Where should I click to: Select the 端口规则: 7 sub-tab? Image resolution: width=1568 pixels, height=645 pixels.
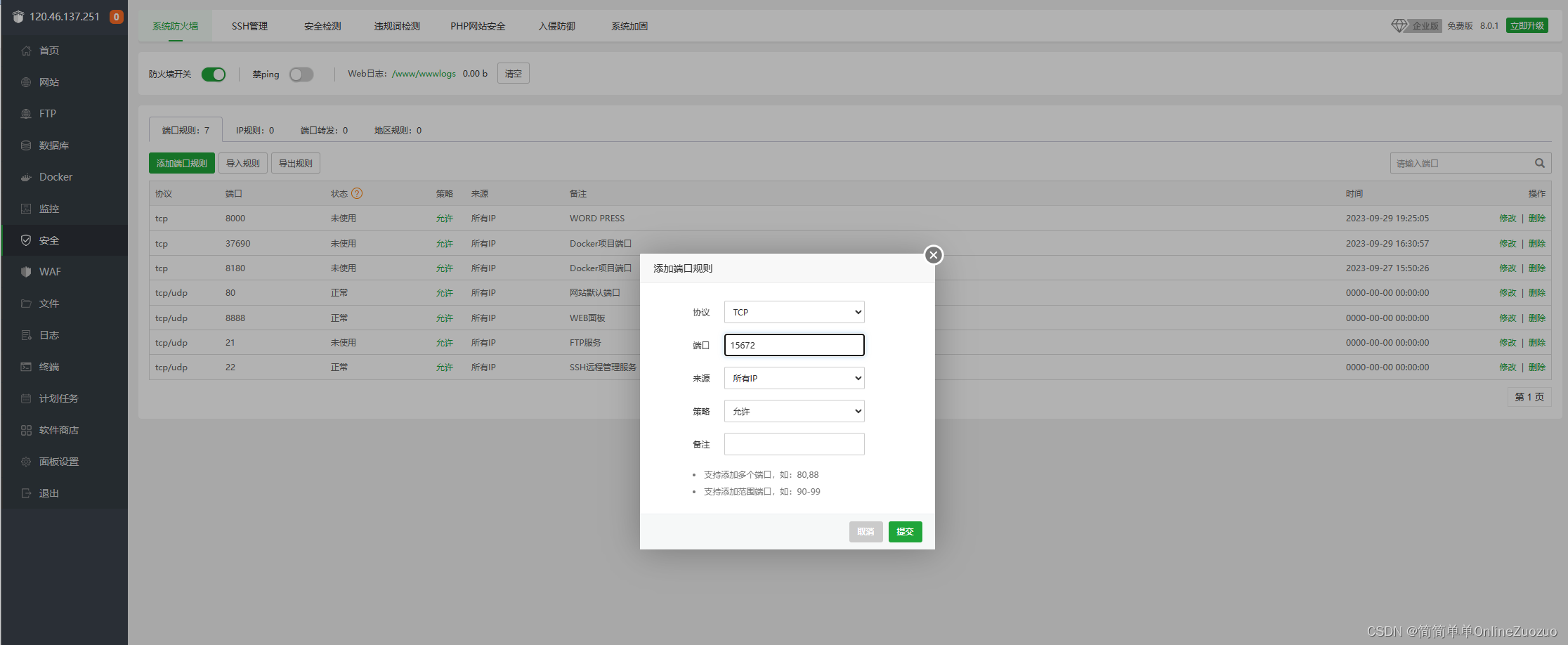pyautogui.click(x=185, y=130)
